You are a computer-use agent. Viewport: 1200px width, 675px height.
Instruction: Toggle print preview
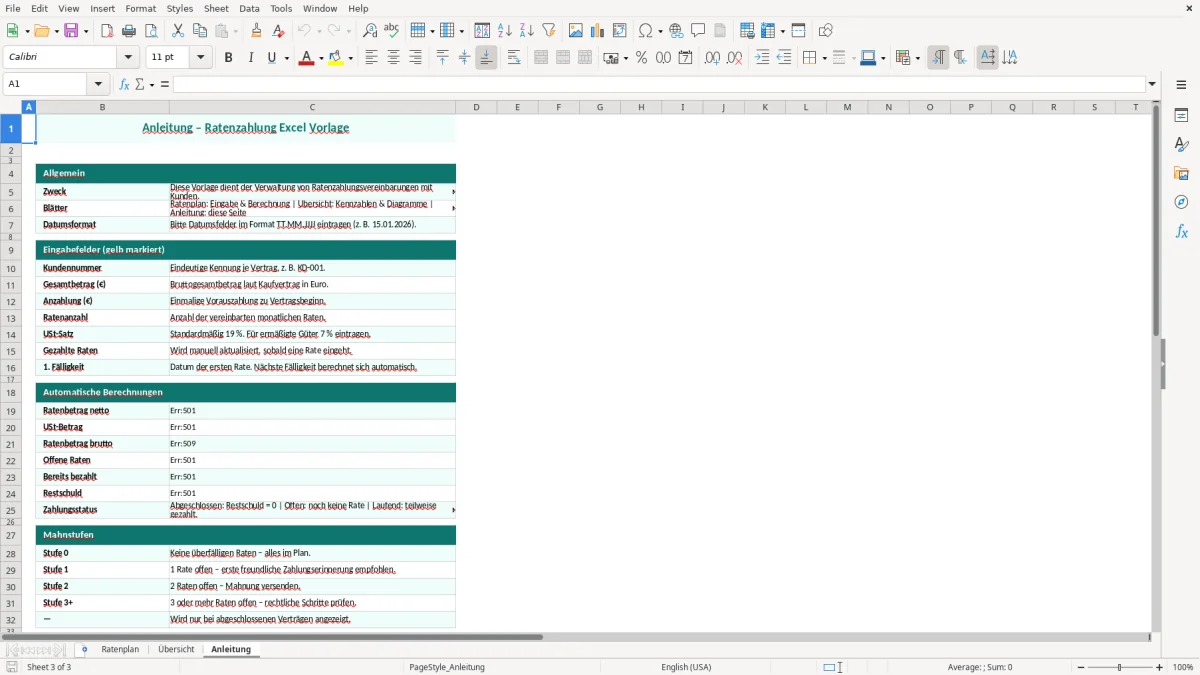click(150, 31)
